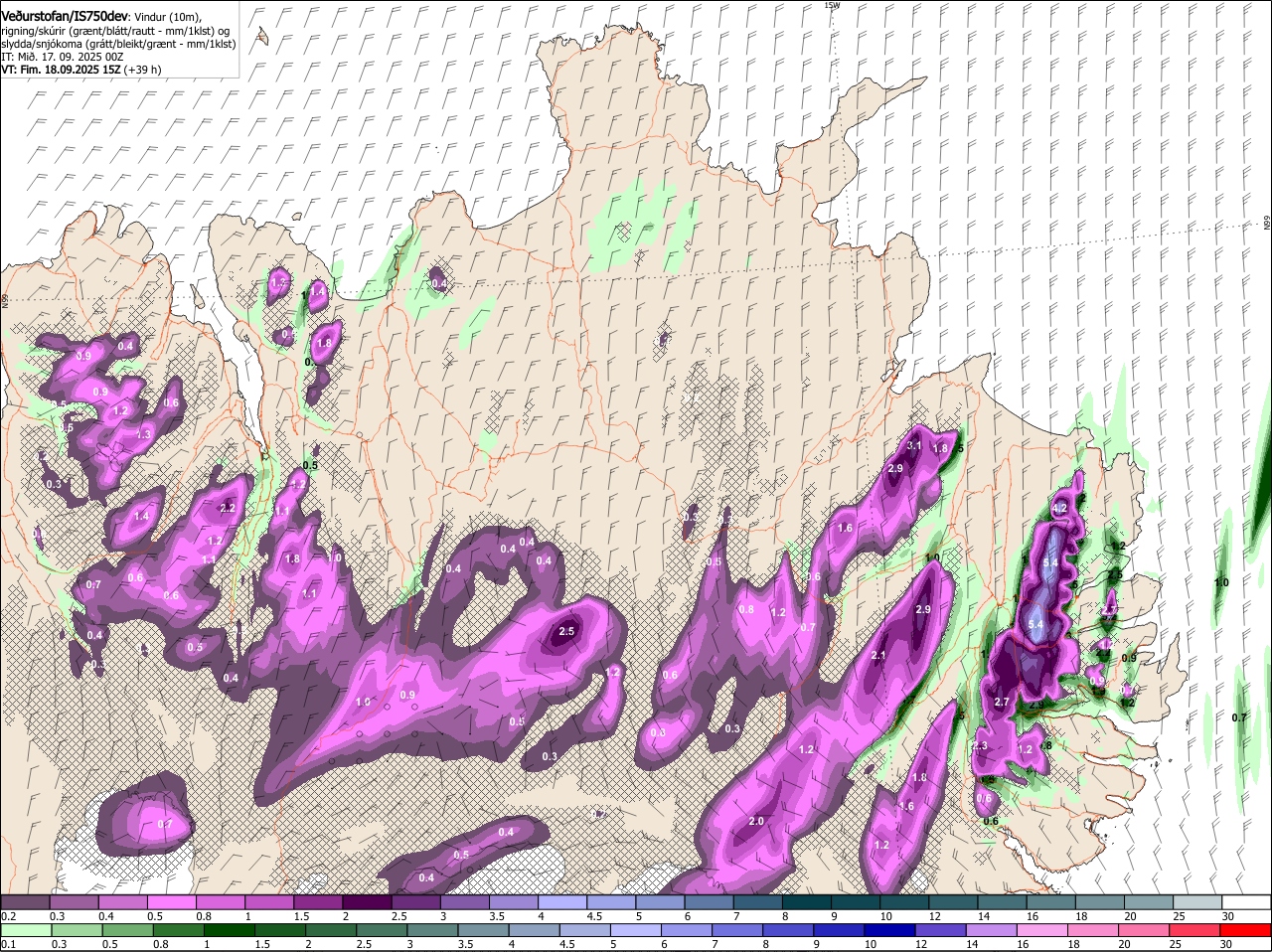This screenshot has height=952, width=1272.
Task: Select lower-row darkest green swatch between 1 and 1.5
Action: pos(230,930)
